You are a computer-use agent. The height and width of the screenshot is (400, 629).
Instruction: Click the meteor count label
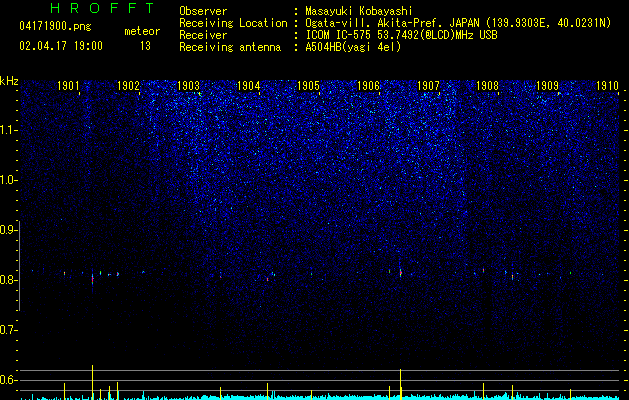(x=142, y=31)
